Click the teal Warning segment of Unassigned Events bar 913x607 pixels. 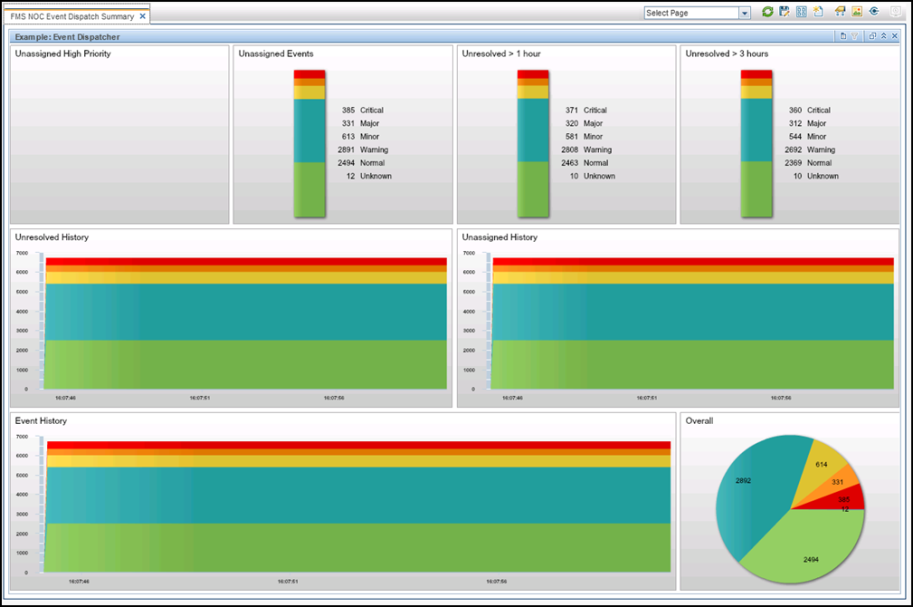click(310, 130)
